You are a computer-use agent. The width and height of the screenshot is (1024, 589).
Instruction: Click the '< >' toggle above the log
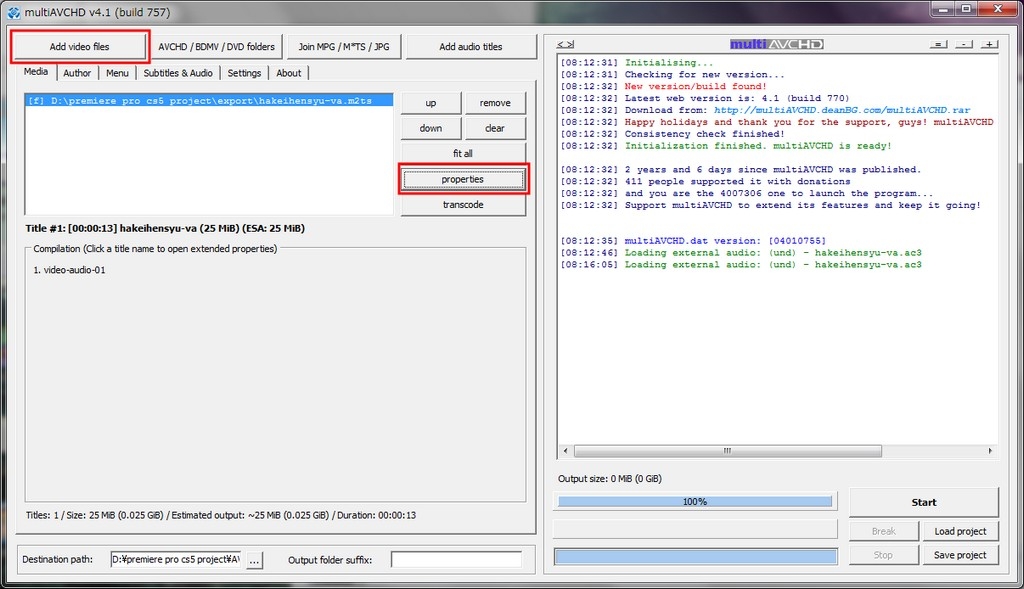[565, 44]
